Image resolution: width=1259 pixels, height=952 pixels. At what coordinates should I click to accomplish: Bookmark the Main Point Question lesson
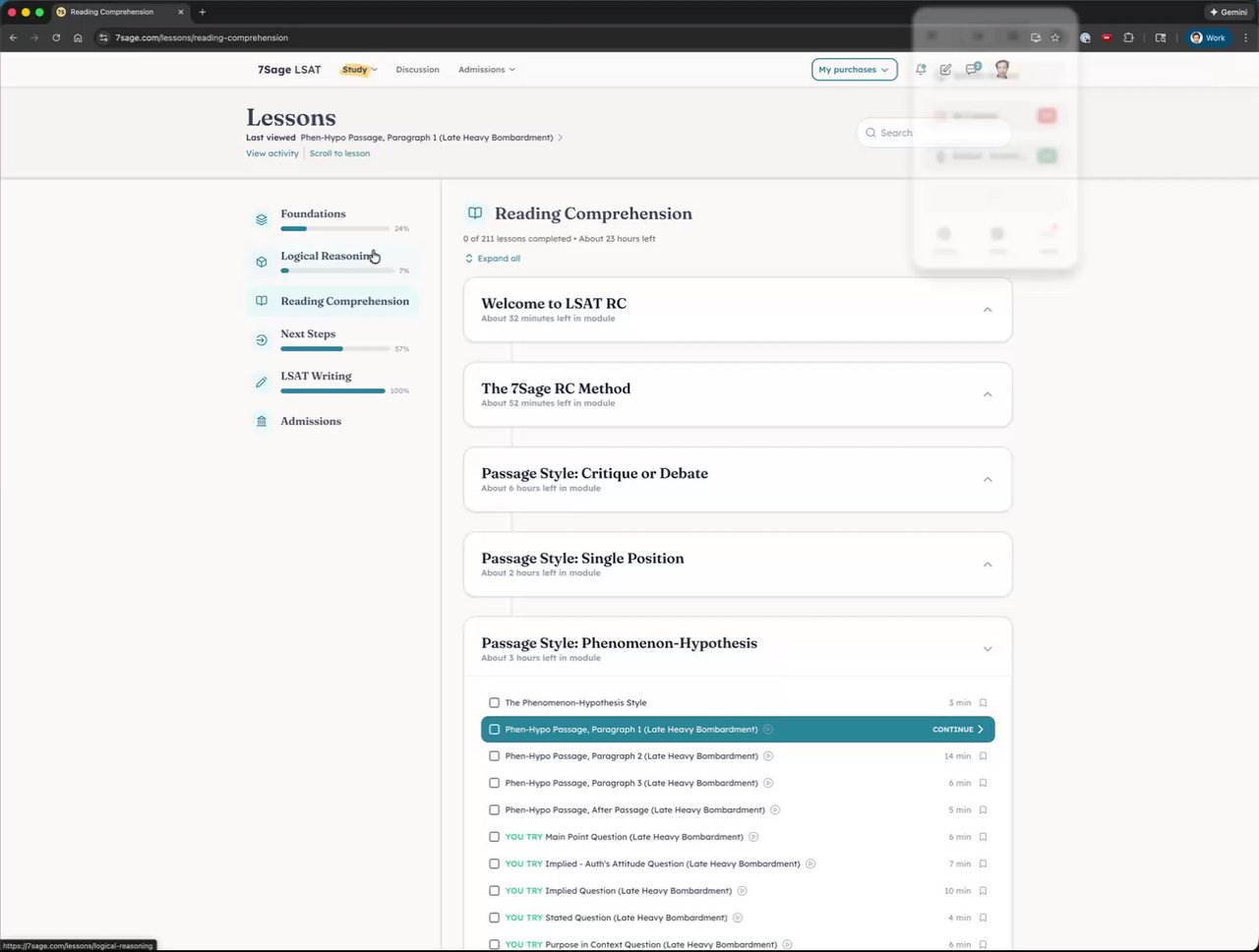click(x=983, y=837)
